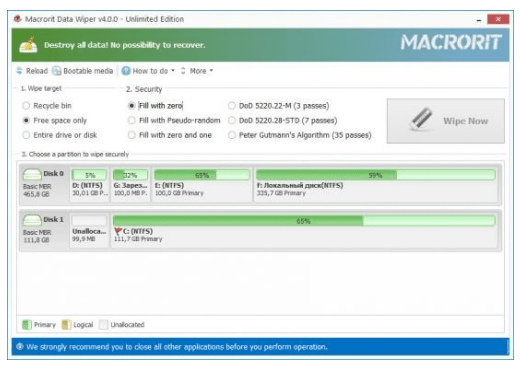
Task: Select the Unallocated 99,9 MB space
Action: coord(89,230)
